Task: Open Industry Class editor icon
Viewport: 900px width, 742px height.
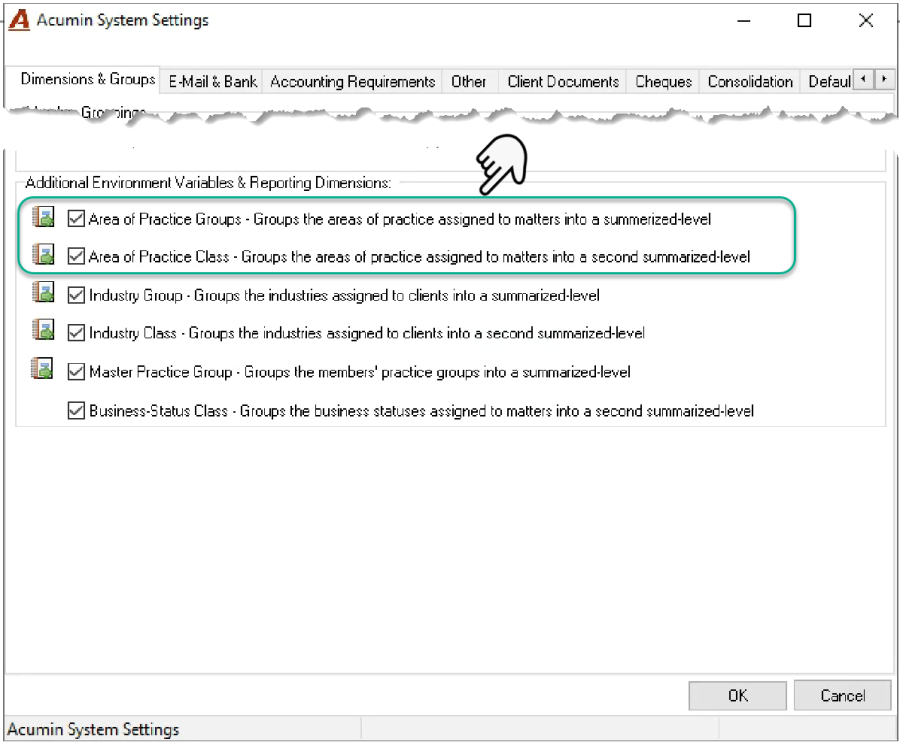Action: tap(43, 330)
